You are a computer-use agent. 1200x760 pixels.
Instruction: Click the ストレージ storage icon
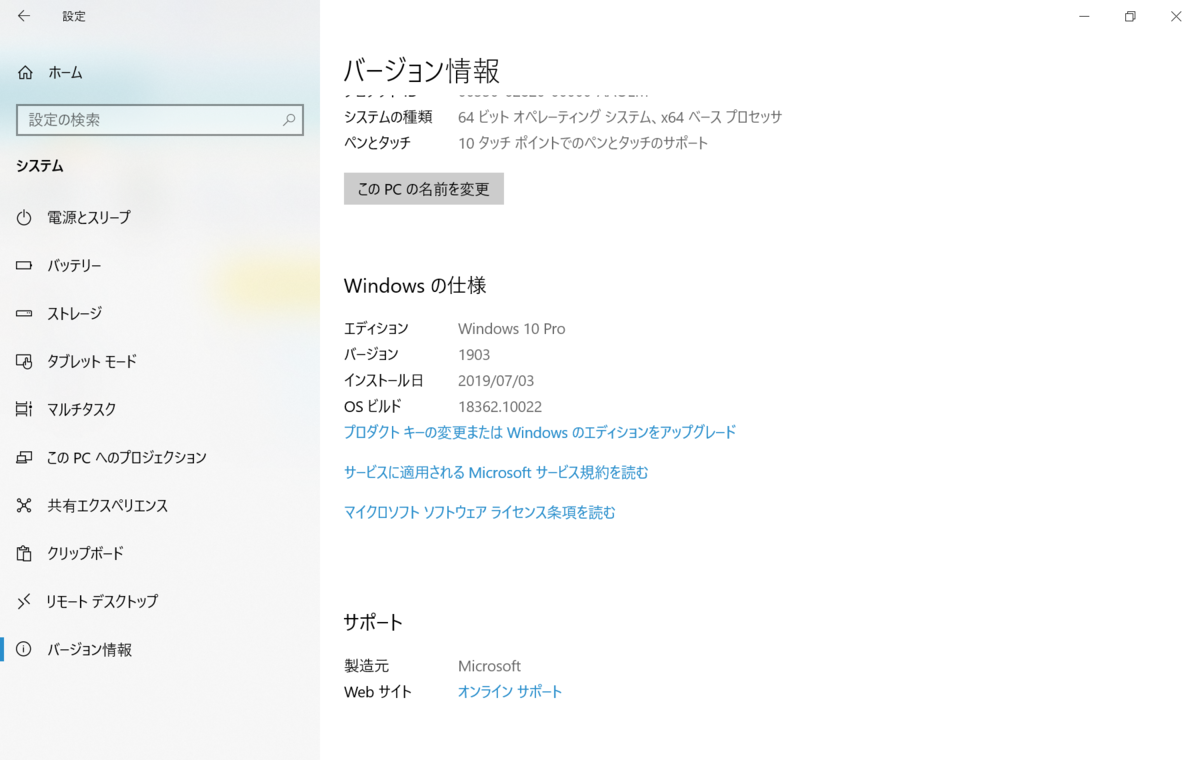coord(24,313)
